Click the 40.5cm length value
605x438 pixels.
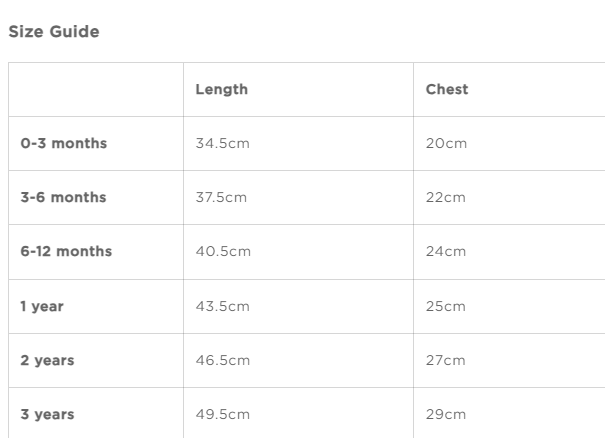(x=223, y=251)
